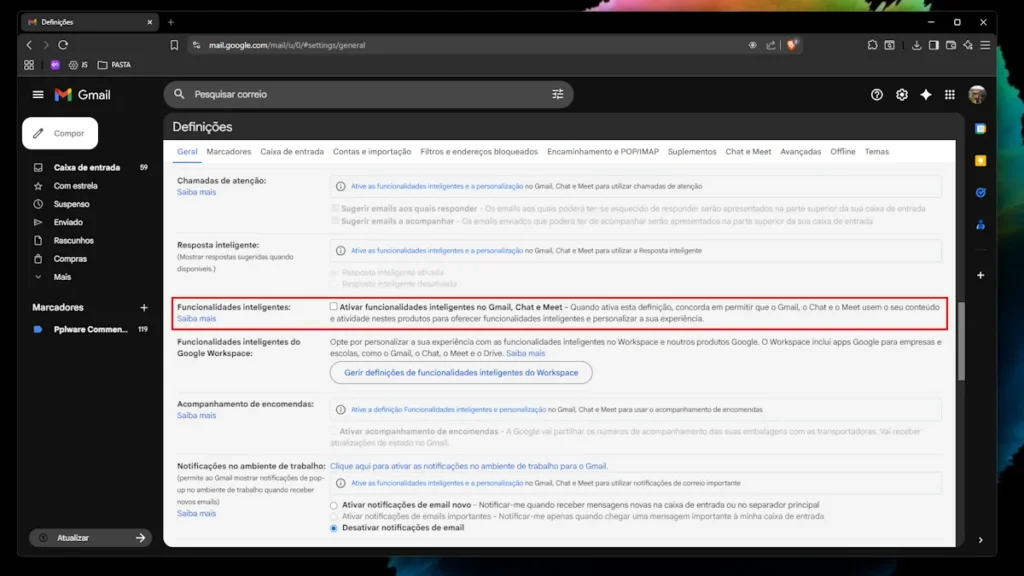
Task: Open Encaminhamento e POP/IMAP tab
Action: tap(603, 152)
